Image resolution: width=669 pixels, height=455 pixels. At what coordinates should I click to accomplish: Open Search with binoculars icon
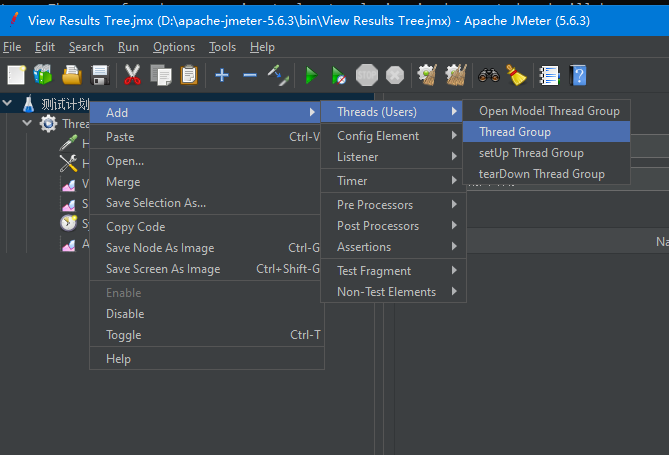489,75
